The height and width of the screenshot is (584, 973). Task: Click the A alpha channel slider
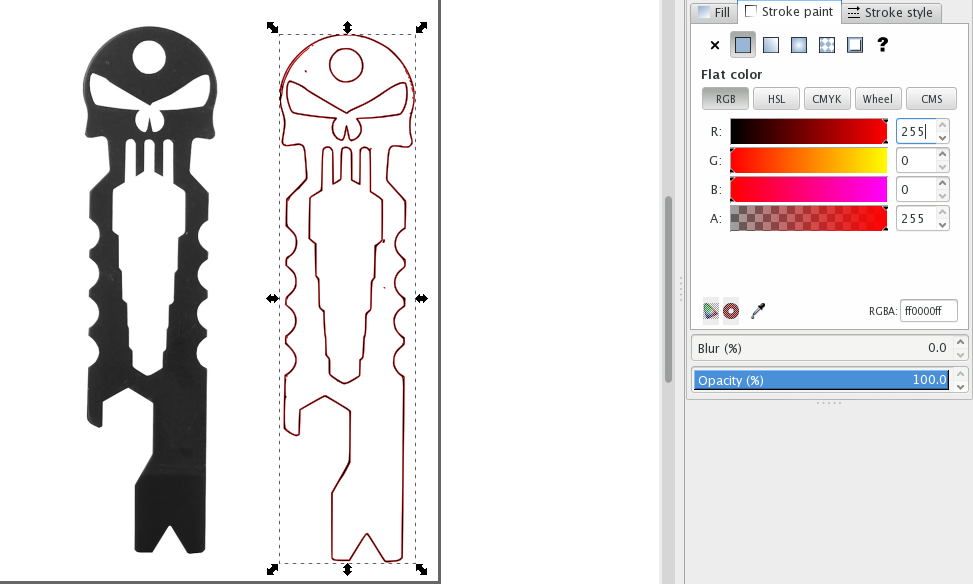click(809, 218)
